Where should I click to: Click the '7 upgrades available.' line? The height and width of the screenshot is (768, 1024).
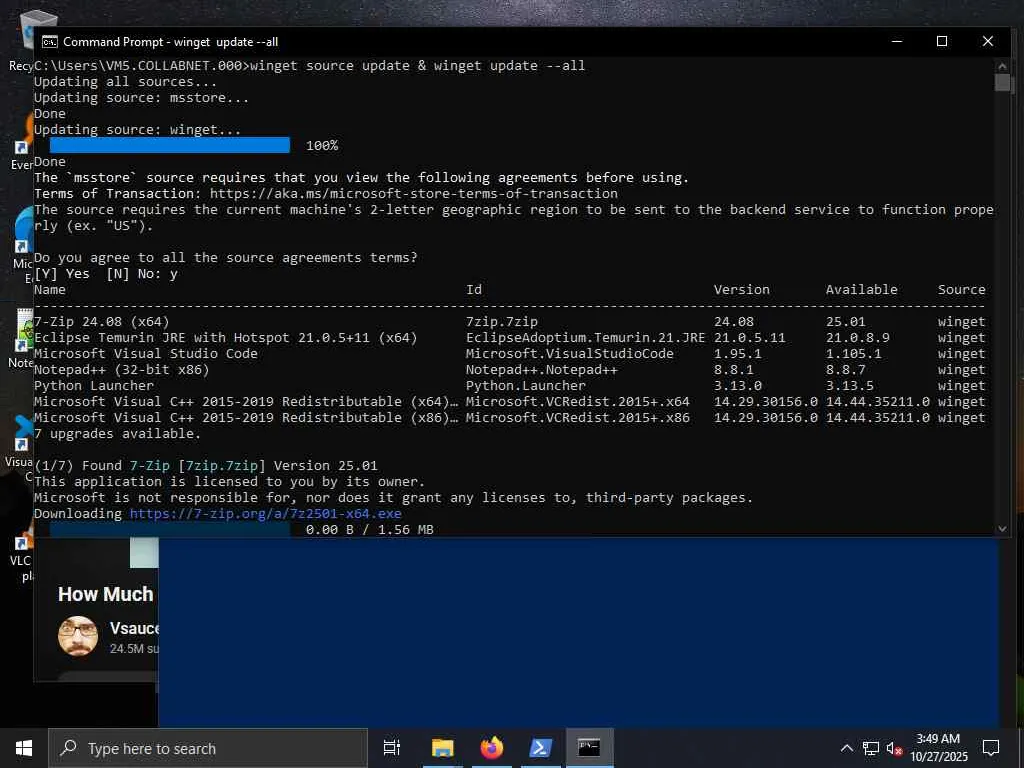[x=118, y=434]
